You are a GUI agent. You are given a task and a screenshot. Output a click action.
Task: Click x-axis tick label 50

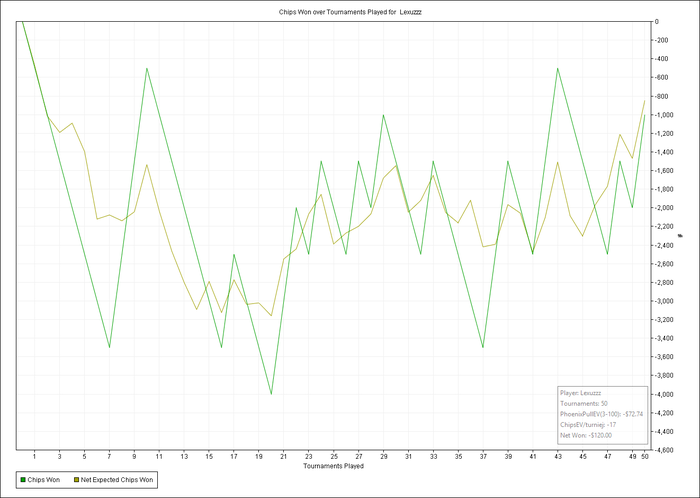[x=645, y=457]
